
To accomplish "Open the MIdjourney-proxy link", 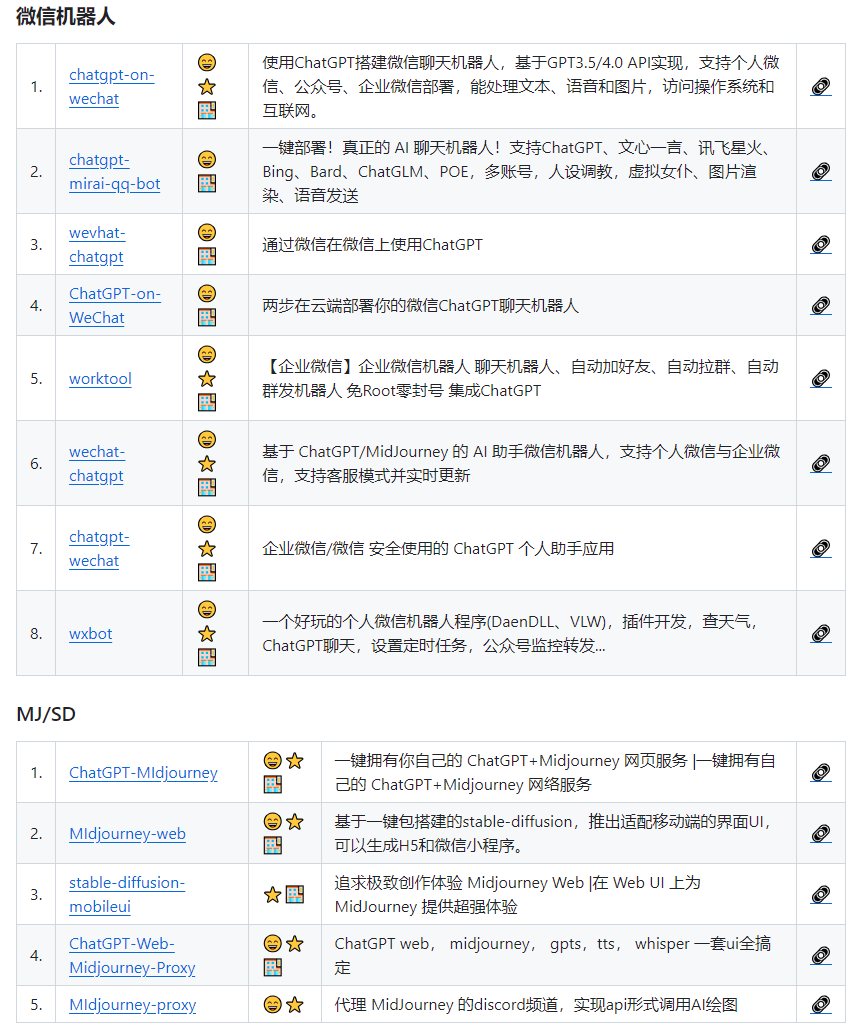I will coord(133,1005).
